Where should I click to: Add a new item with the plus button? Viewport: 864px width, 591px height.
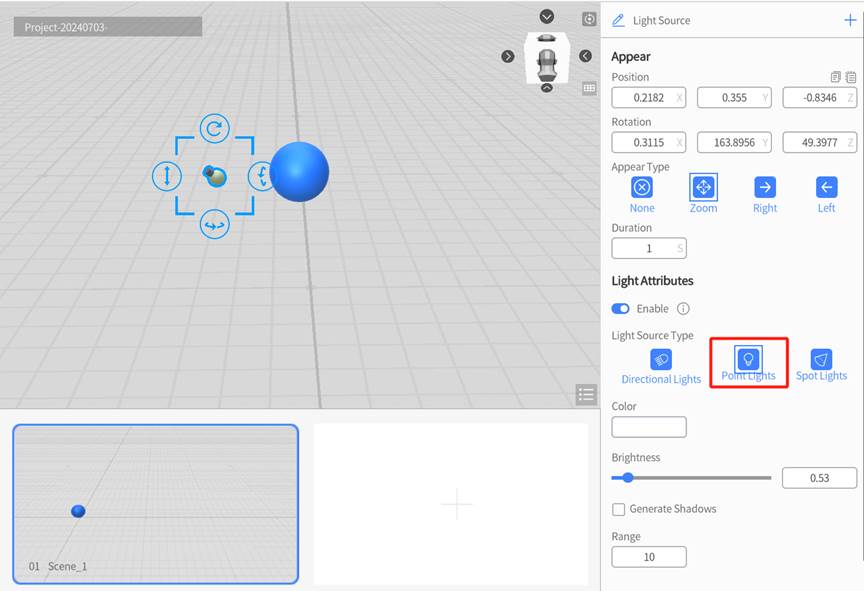850,19
